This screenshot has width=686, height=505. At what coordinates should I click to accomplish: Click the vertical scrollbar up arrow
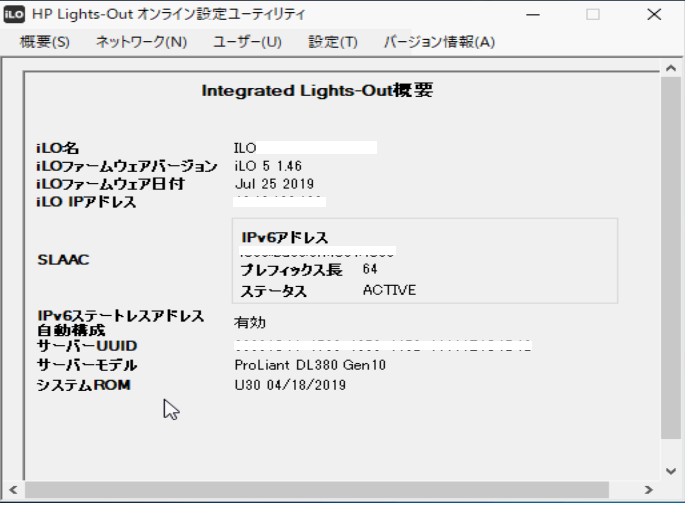click(671, 68)
